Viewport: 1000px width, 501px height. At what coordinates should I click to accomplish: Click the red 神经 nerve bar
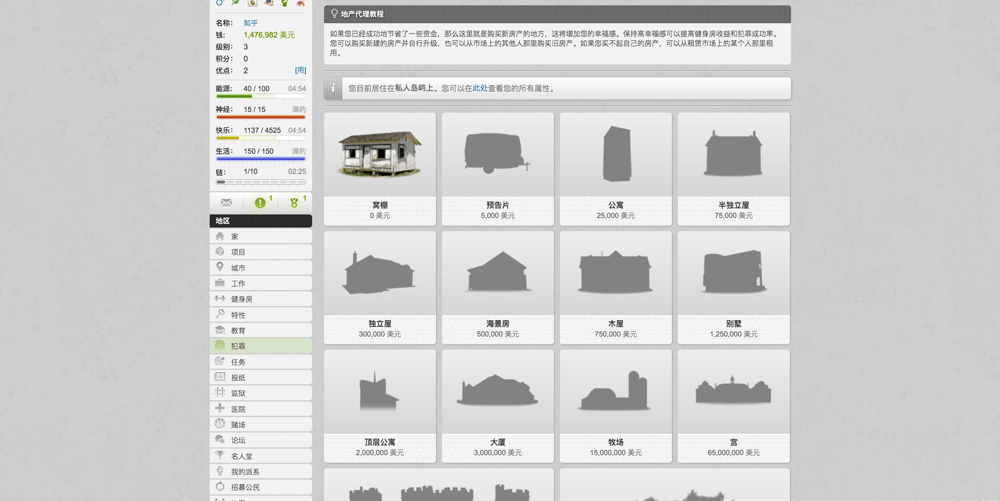coord(261,117)
